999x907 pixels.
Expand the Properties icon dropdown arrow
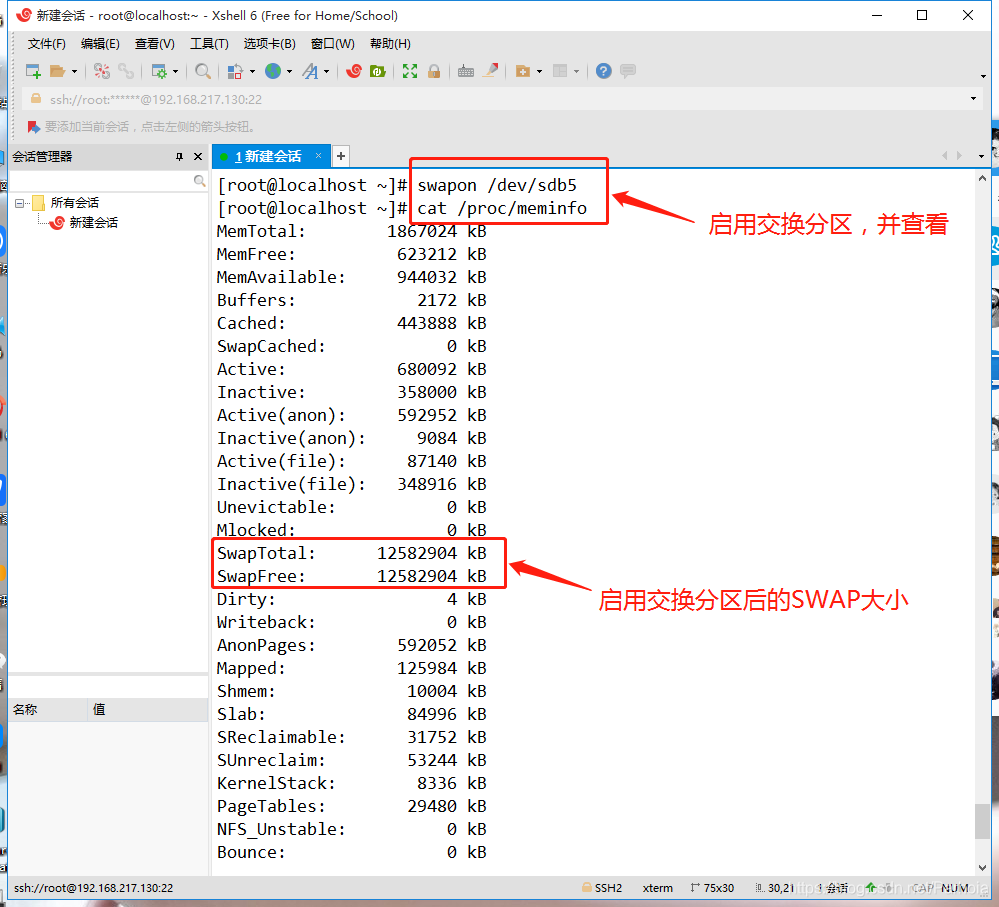tap(175, 71)
